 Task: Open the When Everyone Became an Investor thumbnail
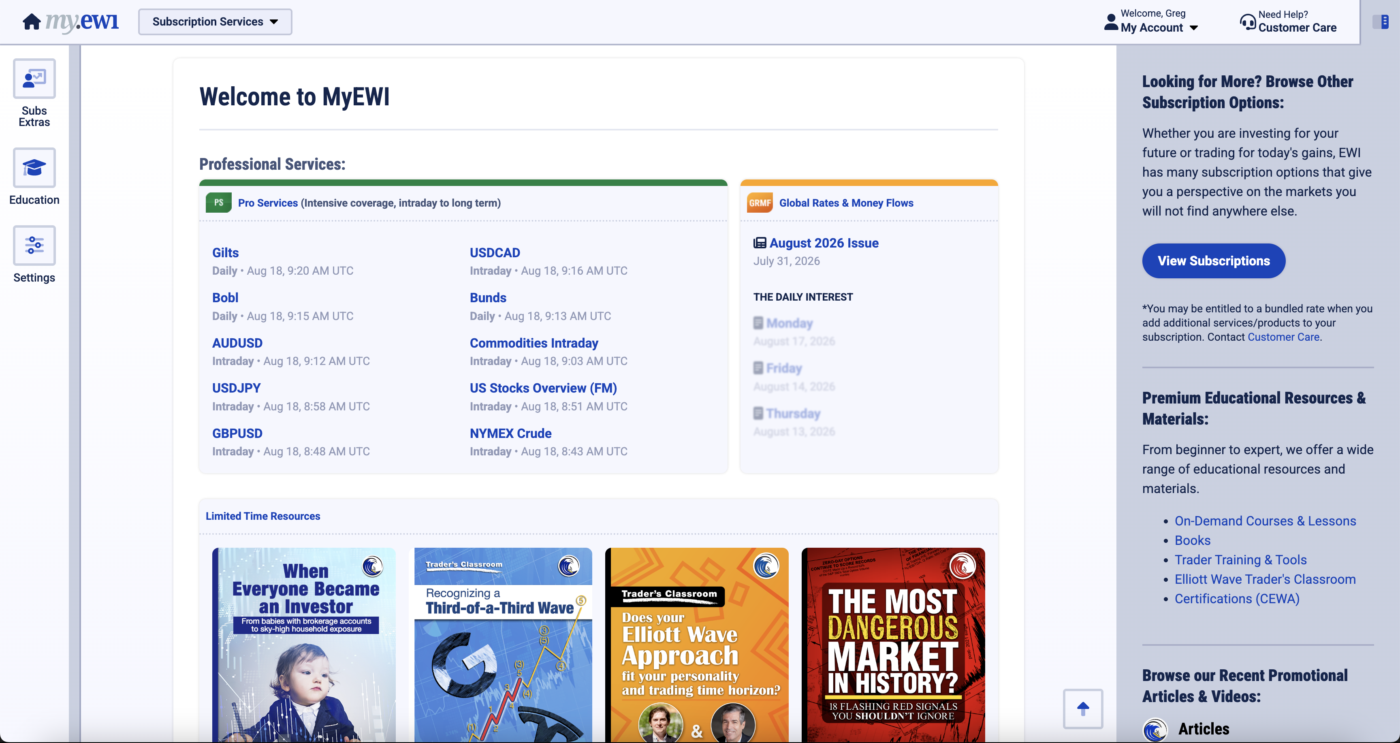(x=304, y=645)
